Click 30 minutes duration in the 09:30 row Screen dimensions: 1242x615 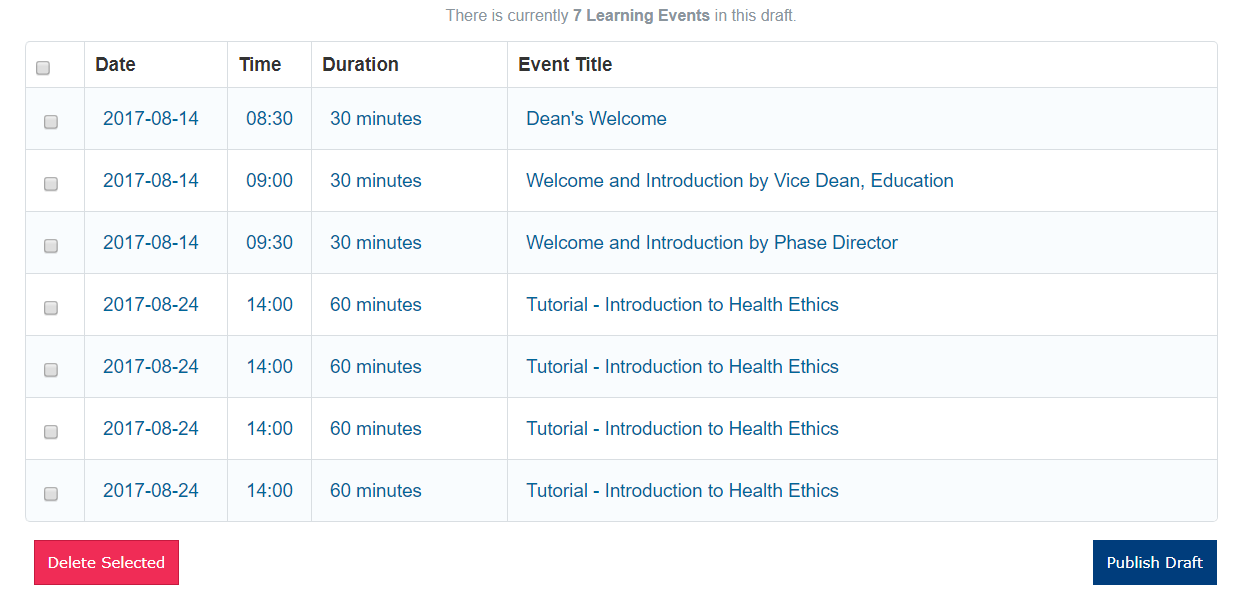coord(376,243)
